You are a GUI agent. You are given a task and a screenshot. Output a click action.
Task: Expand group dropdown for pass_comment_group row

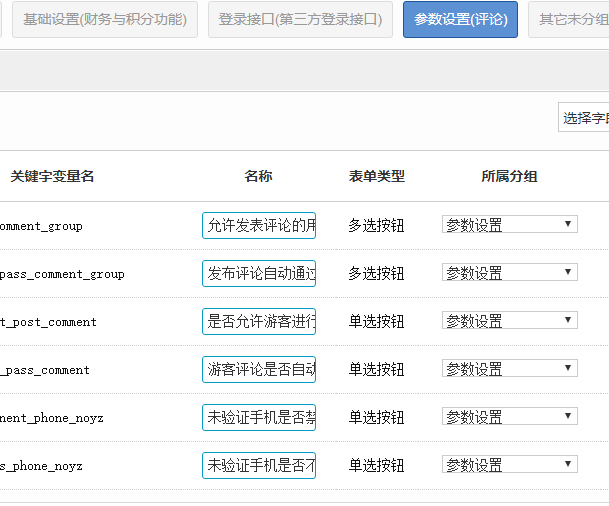pyautogui.click(x=509, y=273)
